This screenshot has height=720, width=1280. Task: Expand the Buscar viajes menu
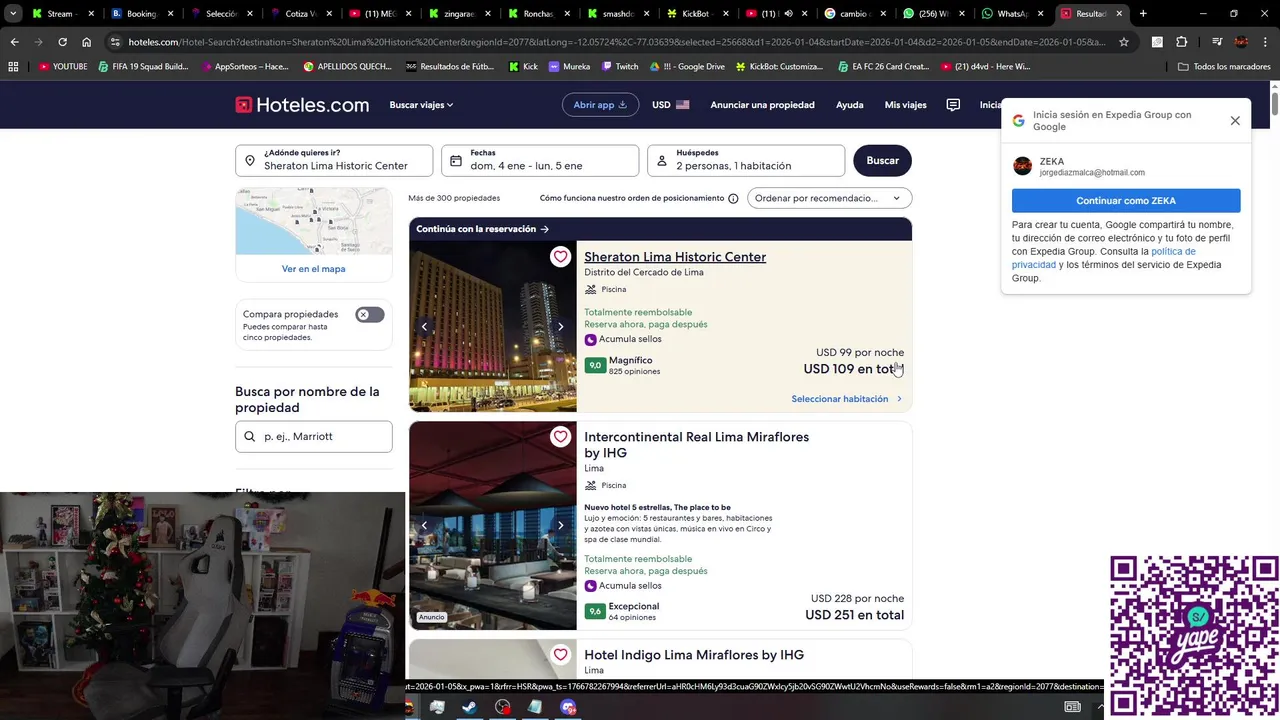(421, 105)
